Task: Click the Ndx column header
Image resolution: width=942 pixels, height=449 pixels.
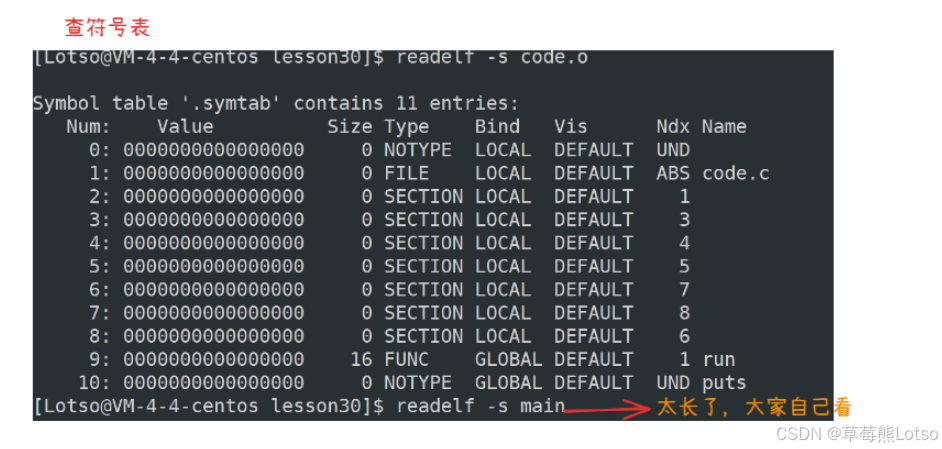Action: point(673,127)
